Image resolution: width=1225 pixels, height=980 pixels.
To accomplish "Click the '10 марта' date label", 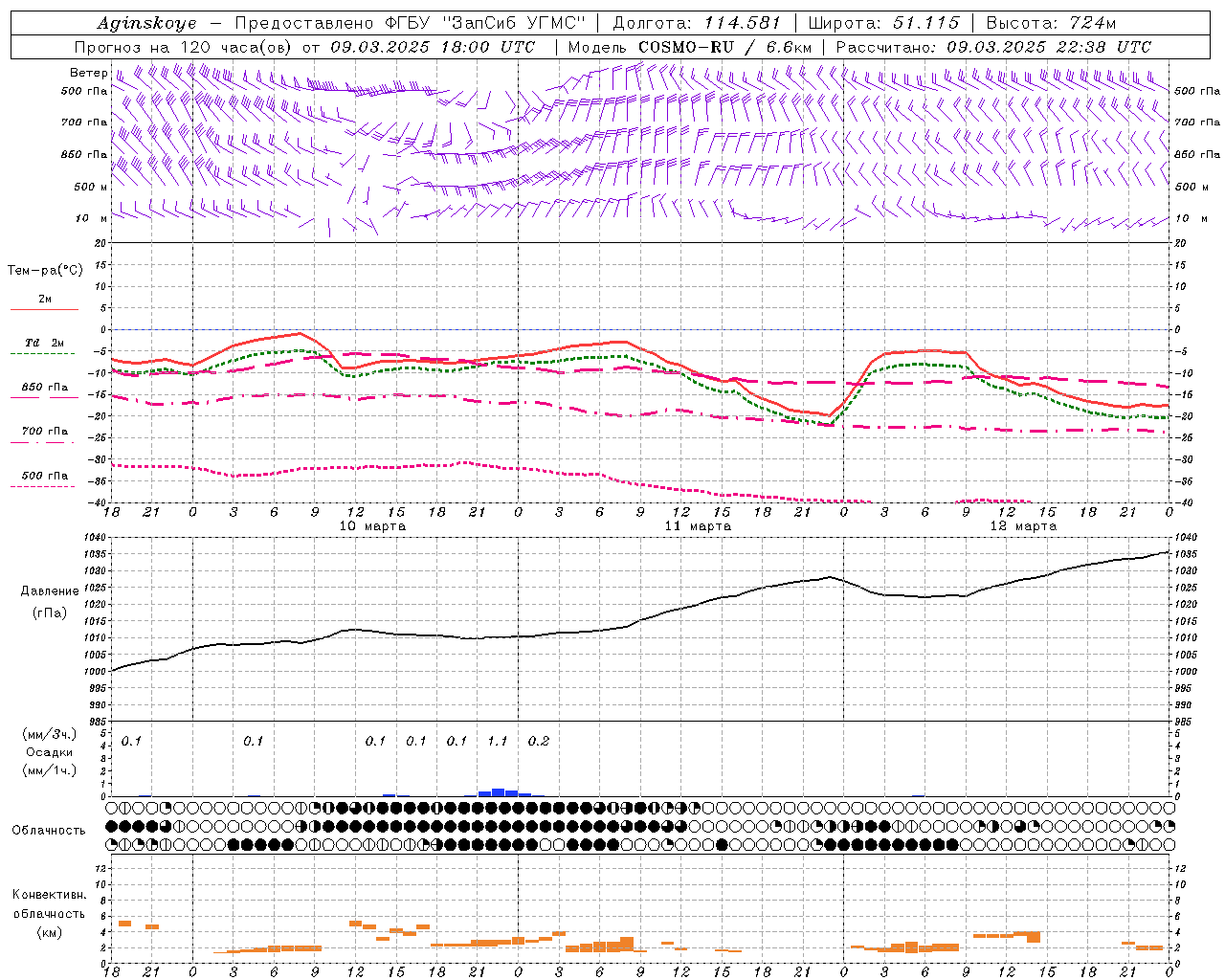I will [x=373, y=526].
